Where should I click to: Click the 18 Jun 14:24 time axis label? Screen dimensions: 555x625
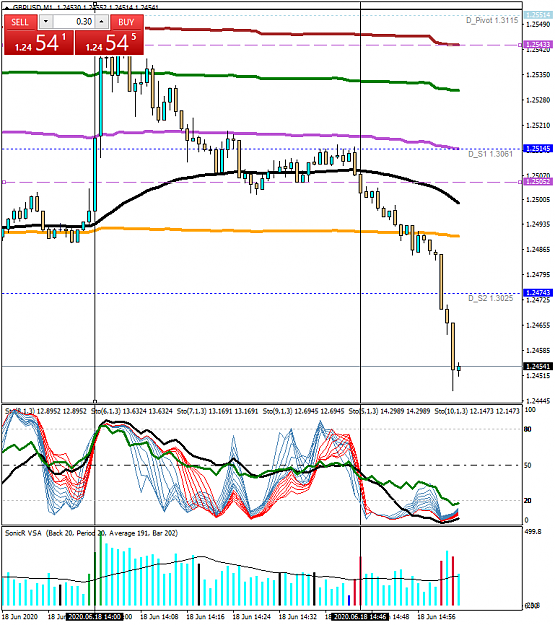(252, 617)
